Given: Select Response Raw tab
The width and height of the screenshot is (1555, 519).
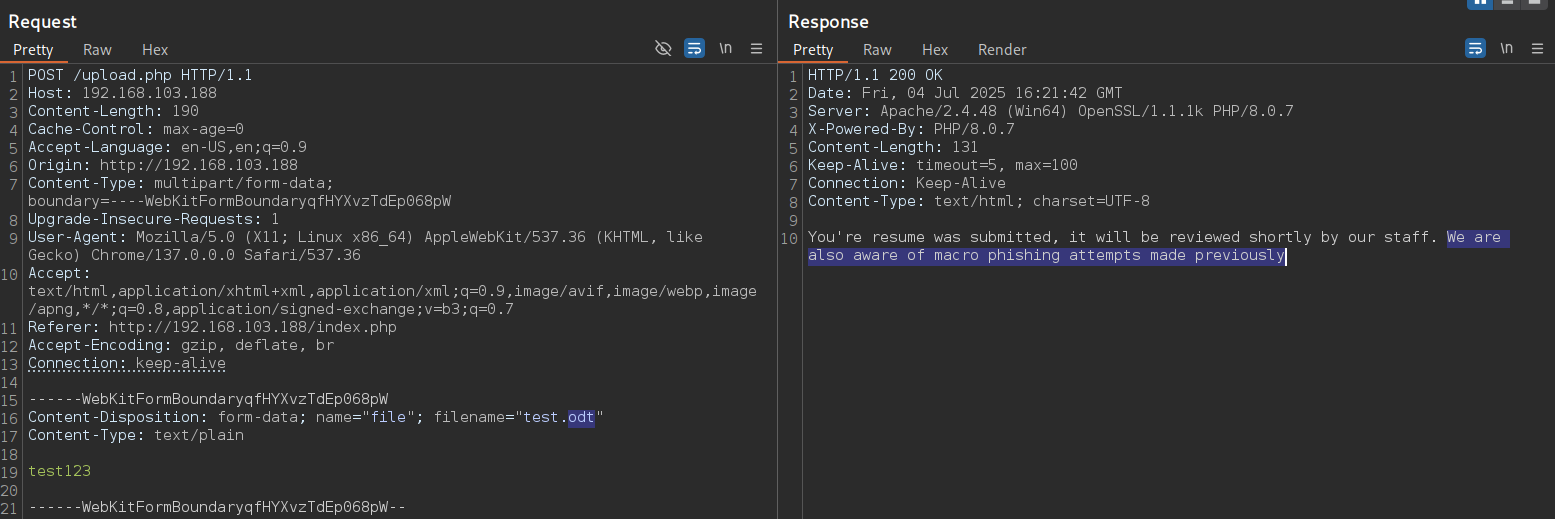Looking at the screenshot, I should point(877,49).
